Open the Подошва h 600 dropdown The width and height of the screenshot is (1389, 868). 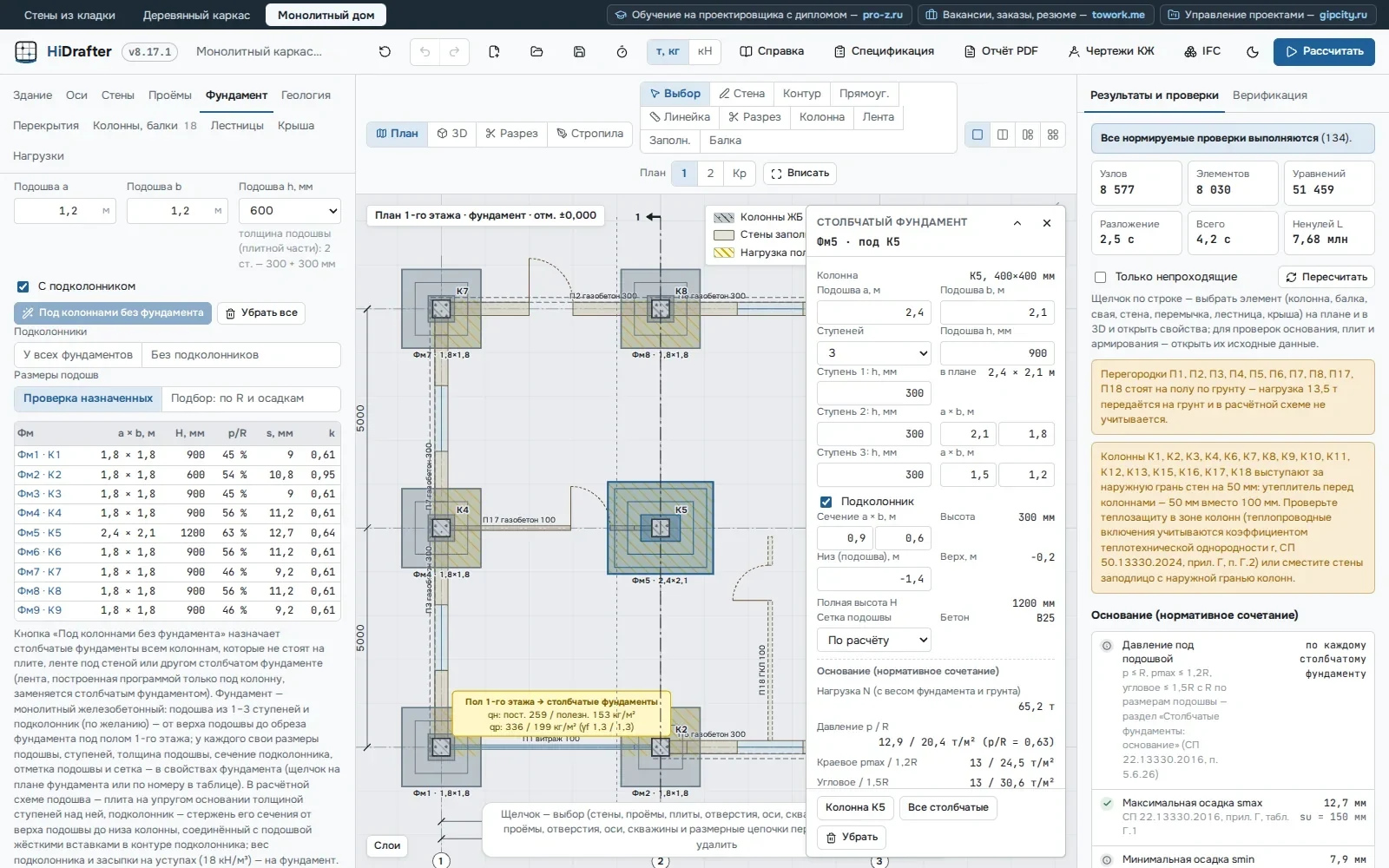[290, 211]
